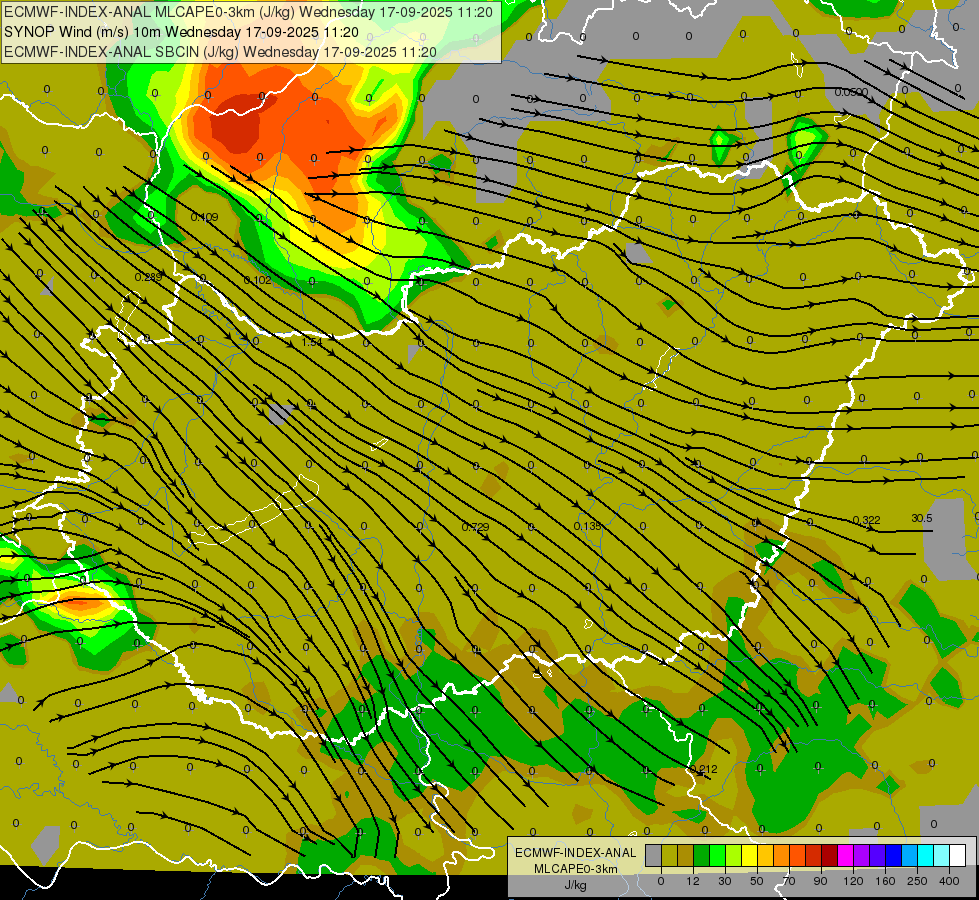Viewport: 979px width, 900px height.
Task: Select the station value 0.135
Action: point(587,527)
